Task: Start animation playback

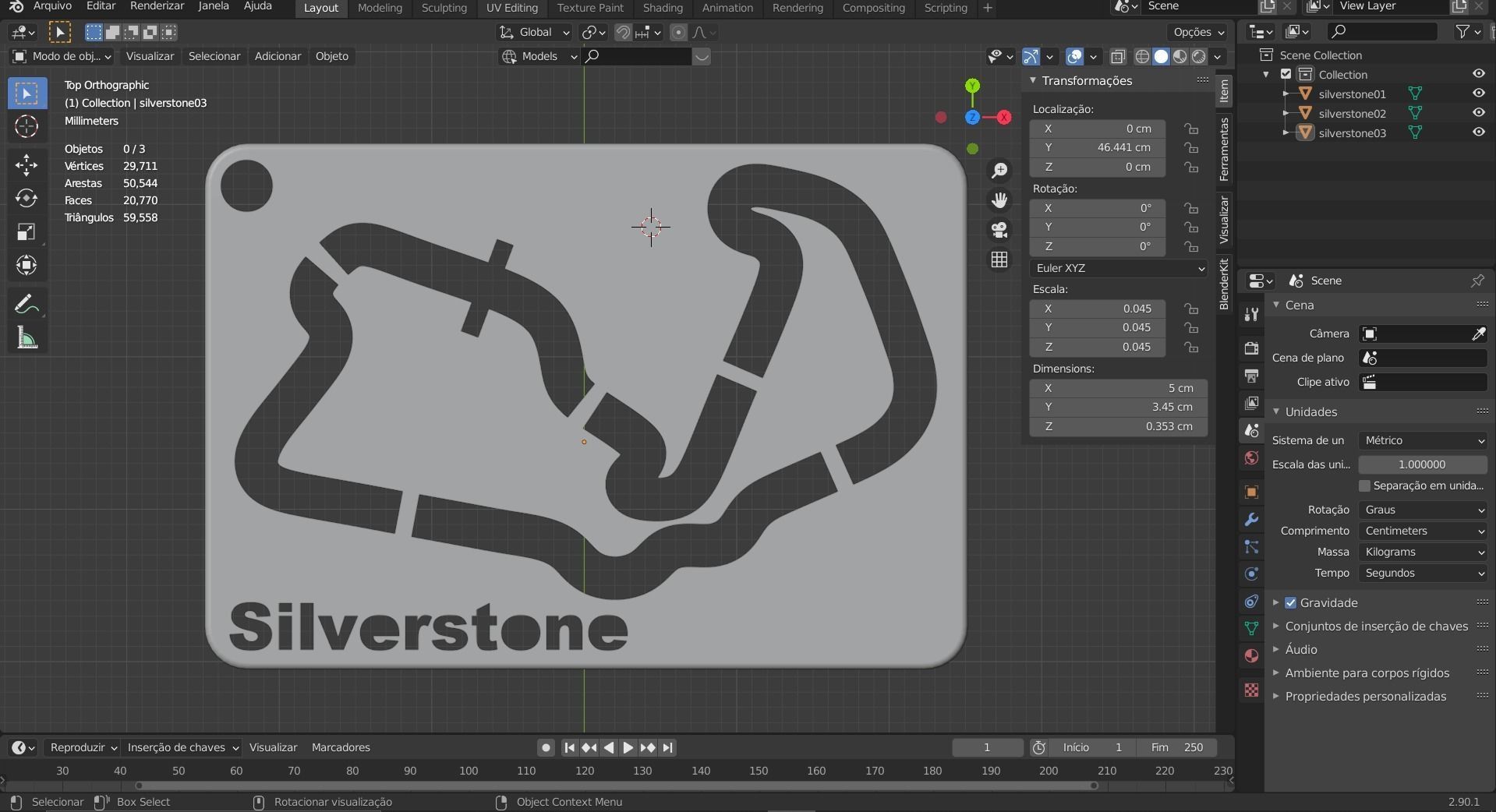Action: point(628,747)
